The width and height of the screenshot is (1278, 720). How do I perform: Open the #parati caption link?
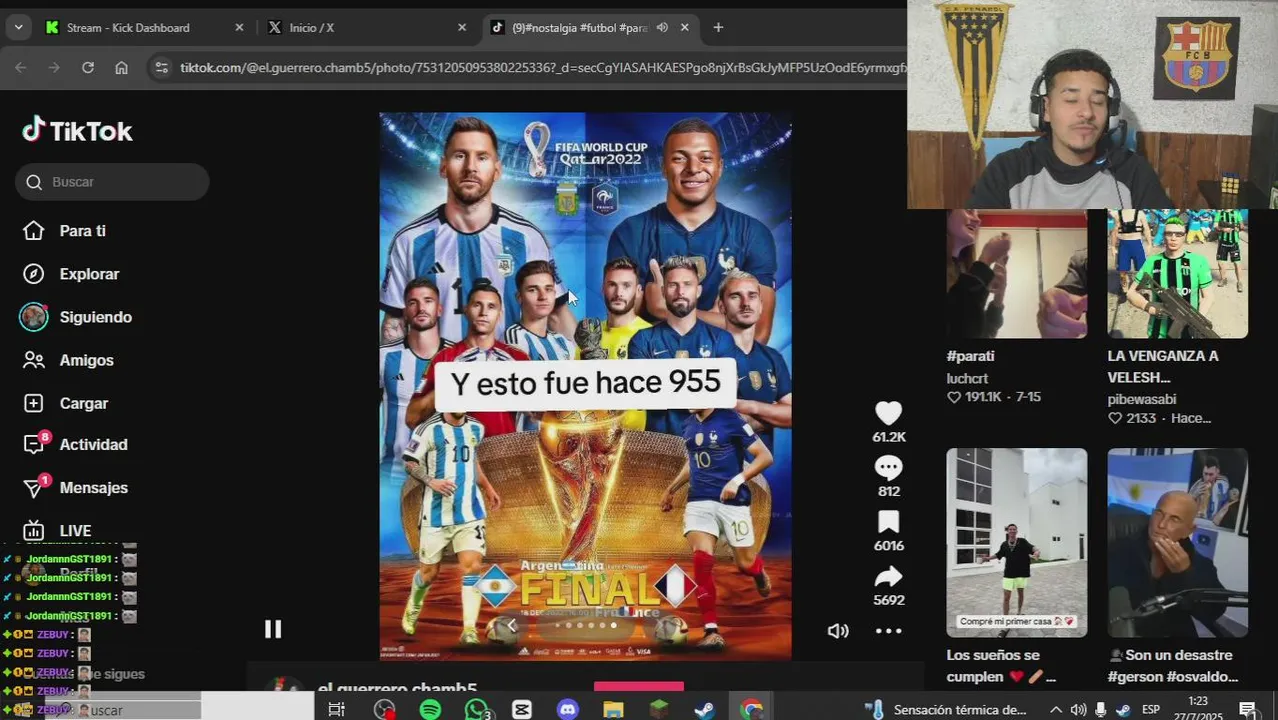point(970,356)
